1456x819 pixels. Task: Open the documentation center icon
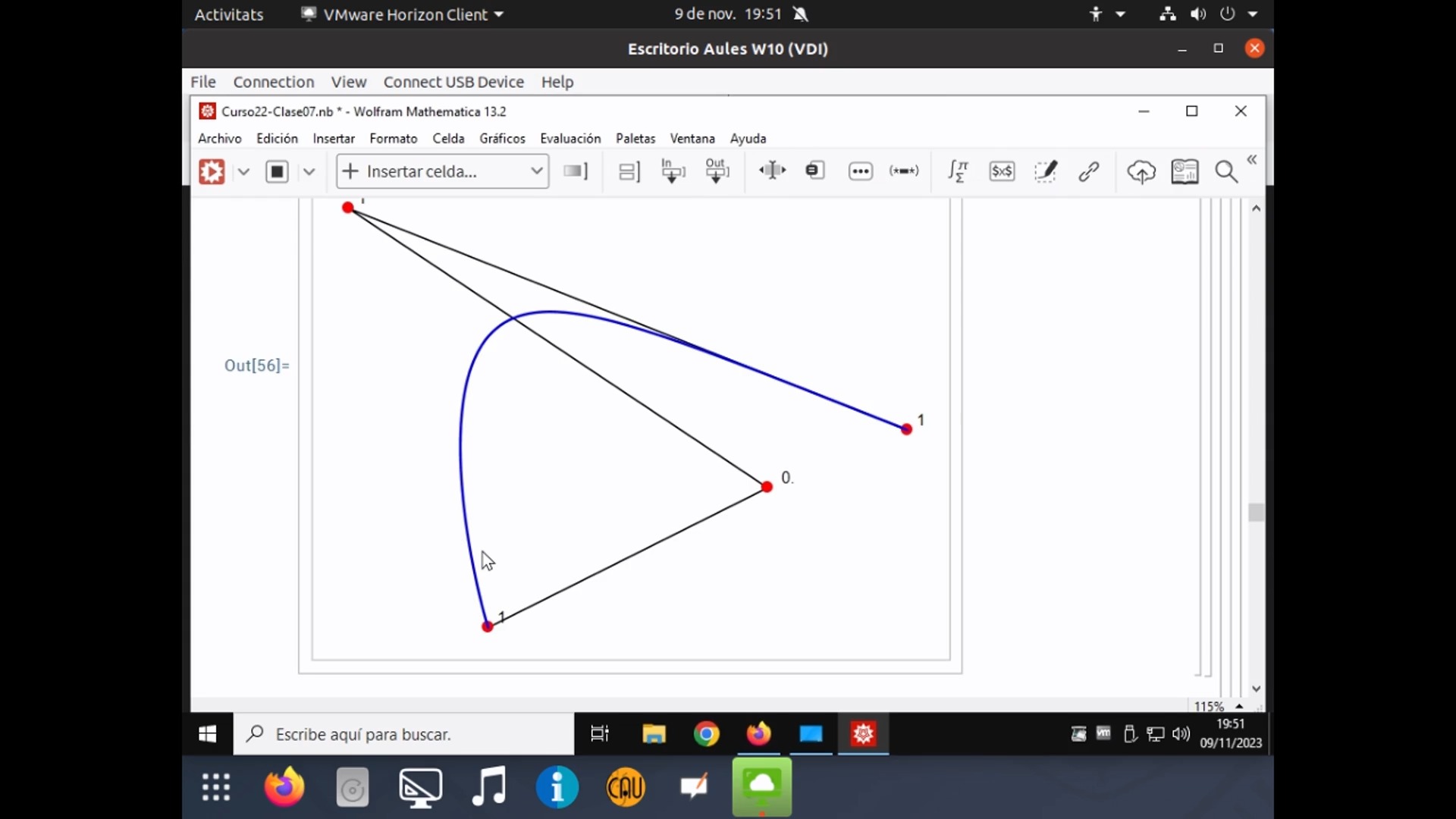[x=1185, y=171]
